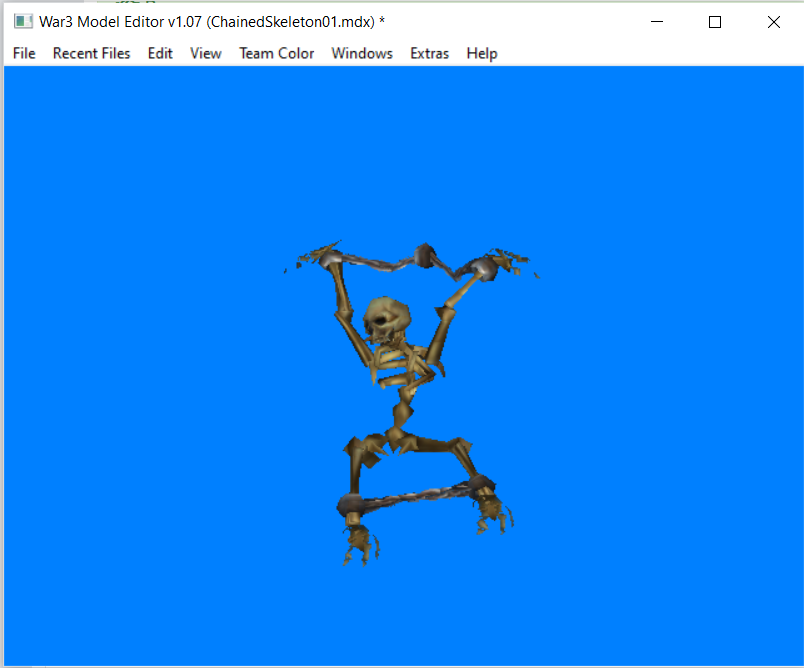Viewport: 804px width, 668px height.
Task: Click the title text ChainedSkeleton01.mdx
Action: tap(292, 22)
